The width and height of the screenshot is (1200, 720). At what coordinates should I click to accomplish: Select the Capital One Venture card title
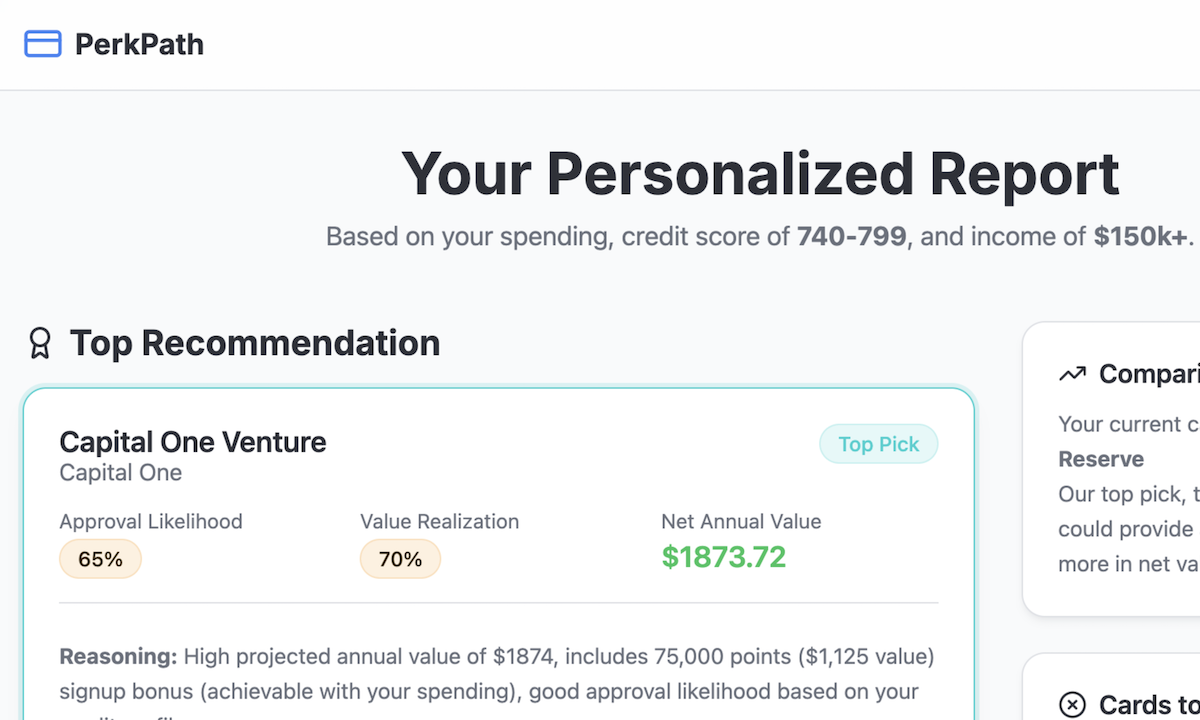193,442
